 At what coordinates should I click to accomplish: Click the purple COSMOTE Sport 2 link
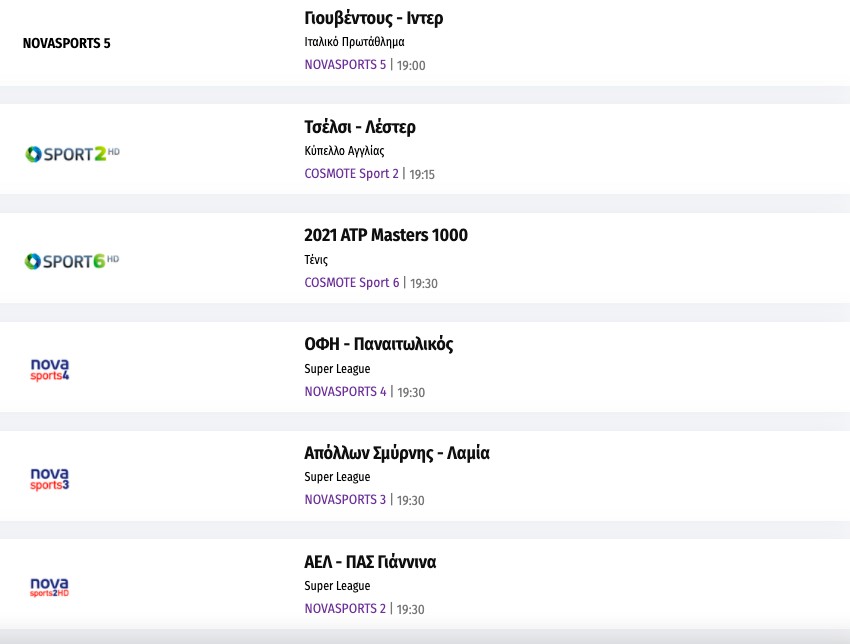pyautogui.click(x=351, y=174)
